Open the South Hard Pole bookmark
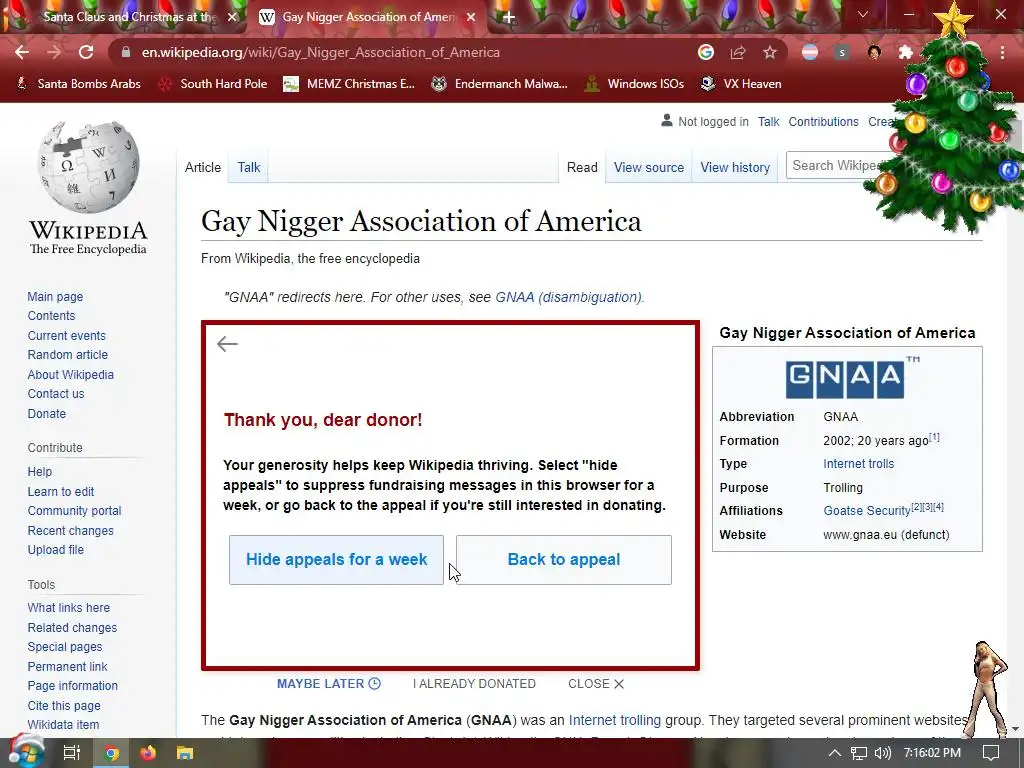This screenshot has width=1024, height=768. pyautogui.click(x=213, y=84)
